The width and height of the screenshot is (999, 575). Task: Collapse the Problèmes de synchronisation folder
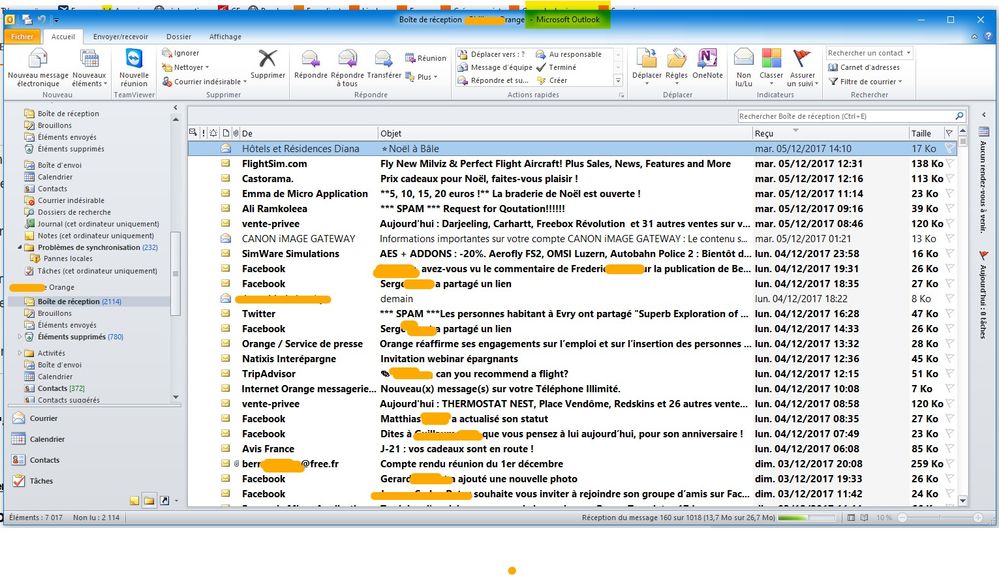pos(21,247)
